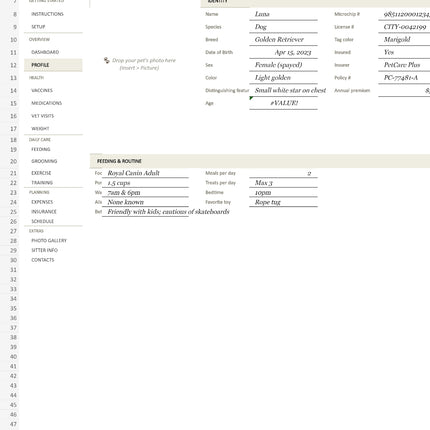The height and width of the screenshot is (430, 430).
Task: Select the walk times field 7am & 6pm
Action: tap(145, 192)
